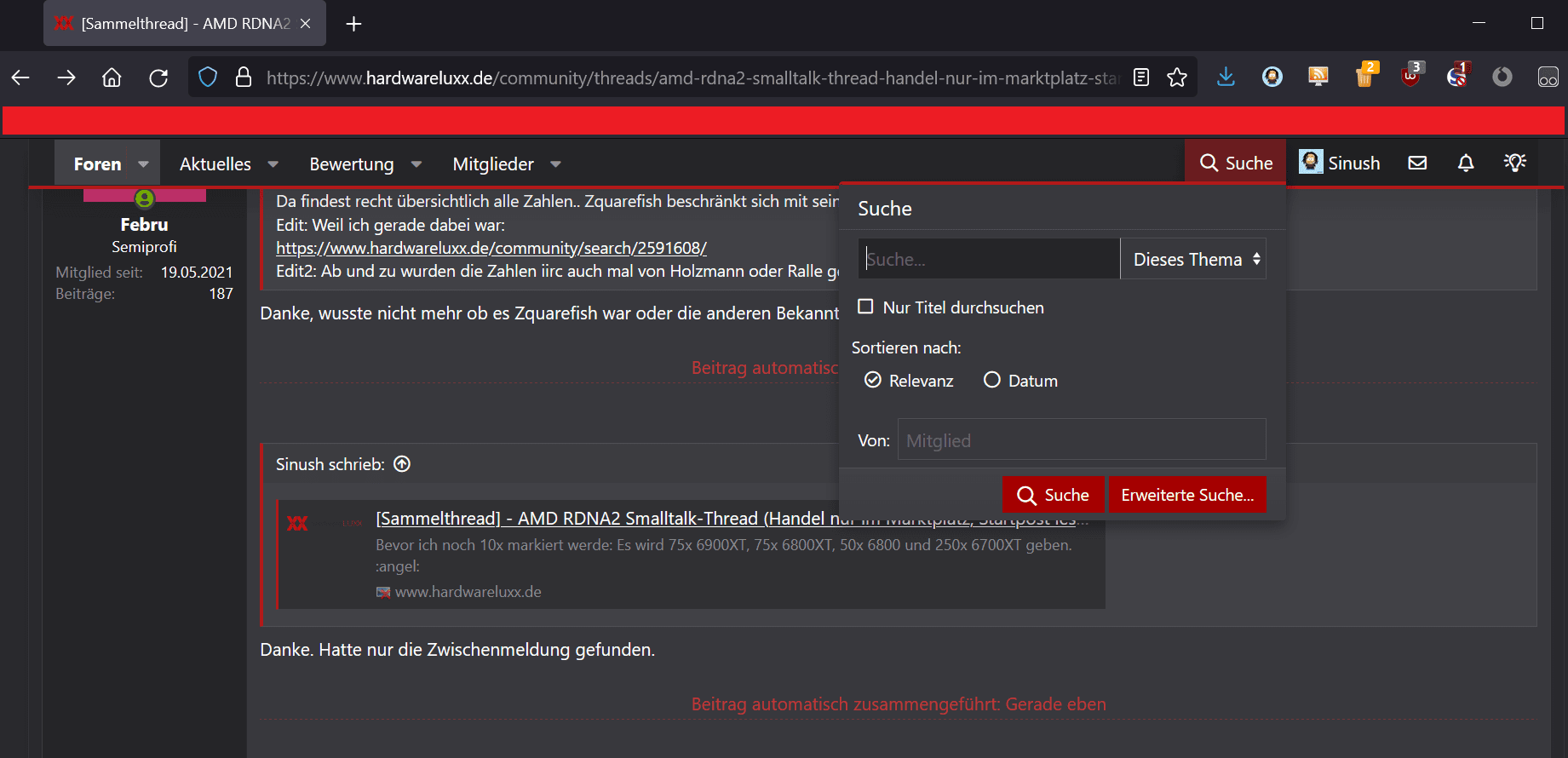
Task: Open a new browser tab
Action: (x=354, y=24)
